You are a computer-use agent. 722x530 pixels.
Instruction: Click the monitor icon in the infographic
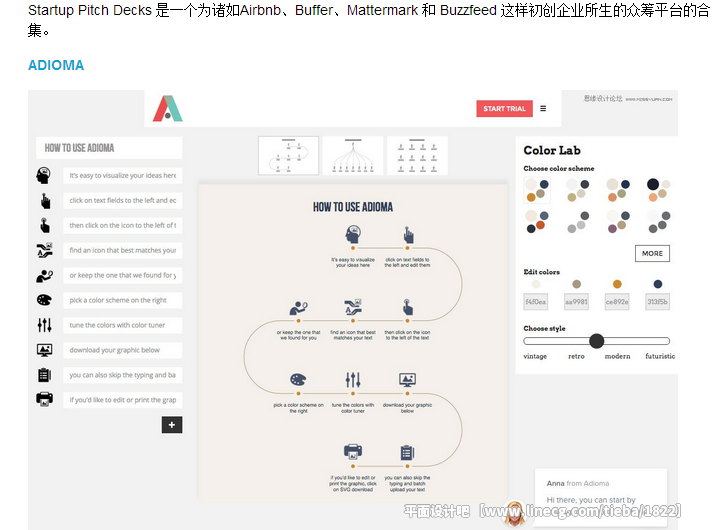408,380
